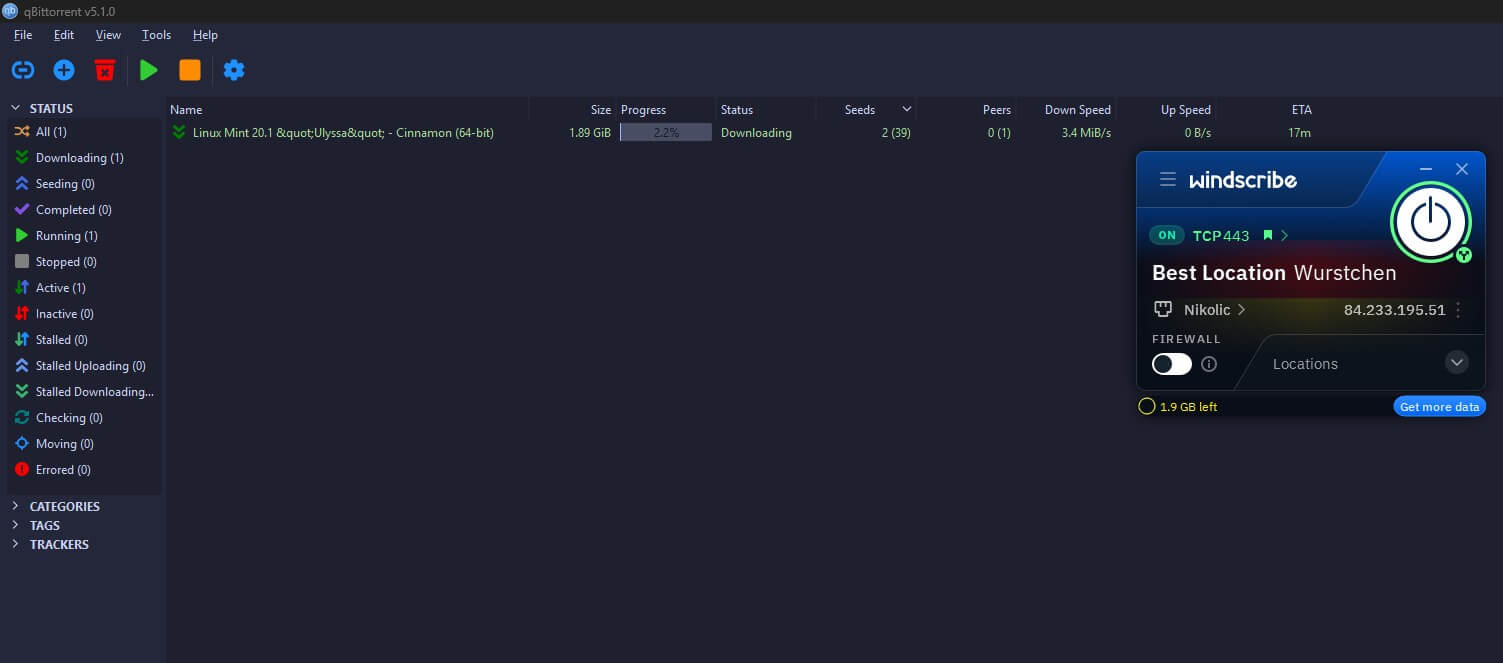Click the green Start torrent icon
The image size is (1503, 663).
click(149, 70)
